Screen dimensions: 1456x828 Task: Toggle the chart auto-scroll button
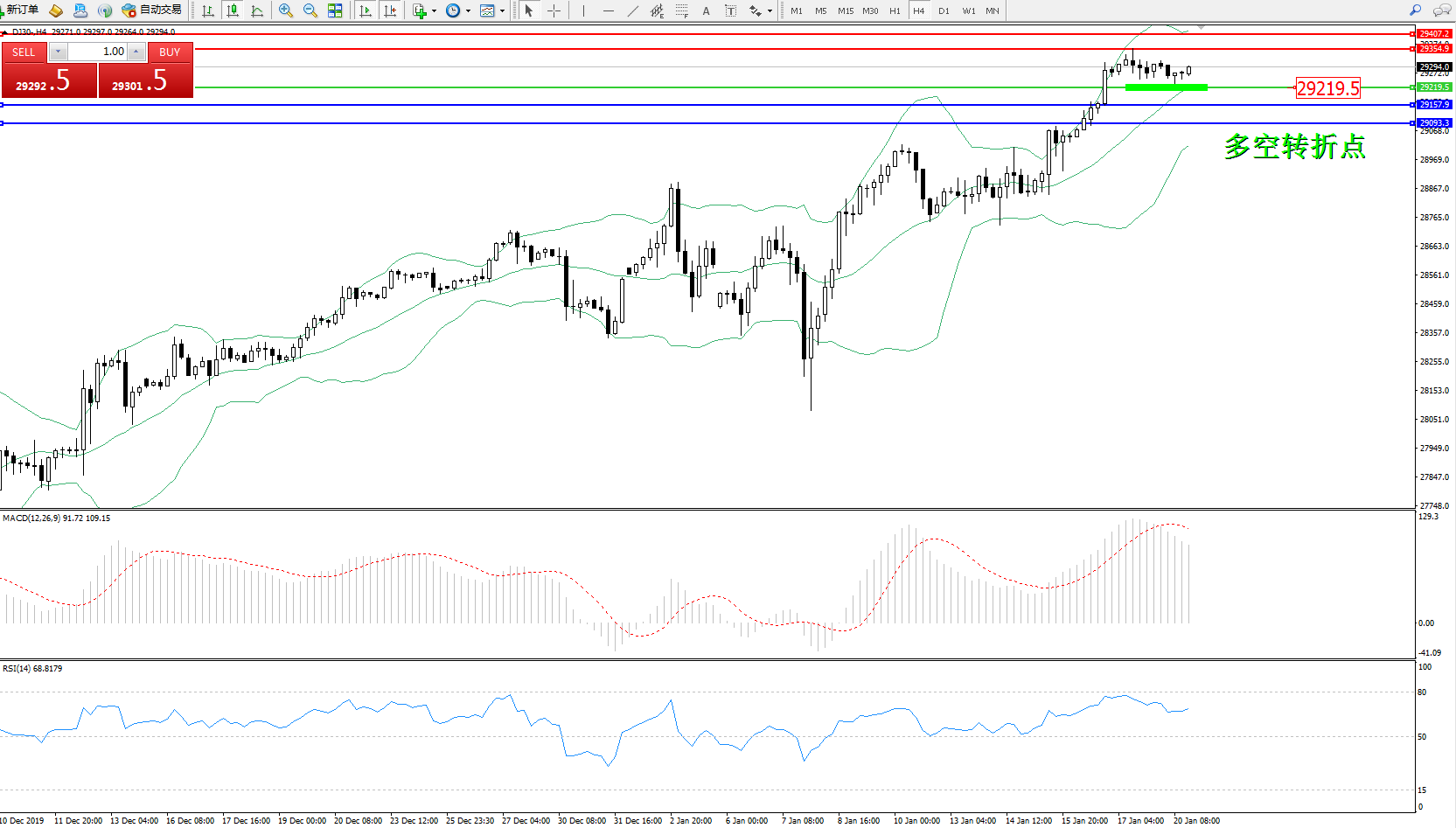pyautogui.click(x=366, y=10)
